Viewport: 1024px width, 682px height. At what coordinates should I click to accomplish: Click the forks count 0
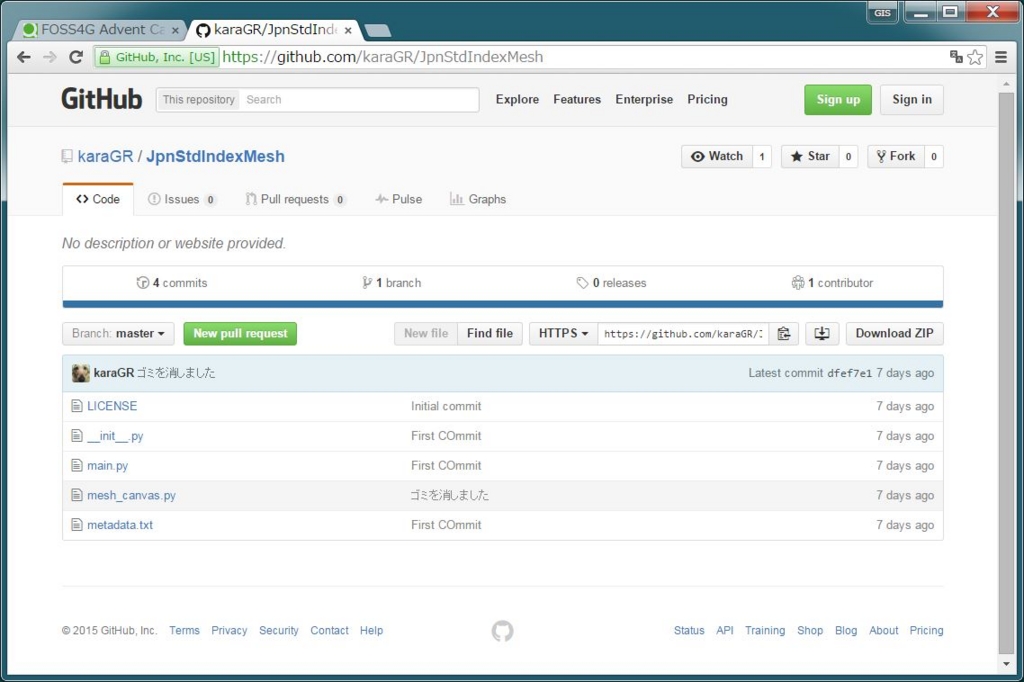(934, 156)
